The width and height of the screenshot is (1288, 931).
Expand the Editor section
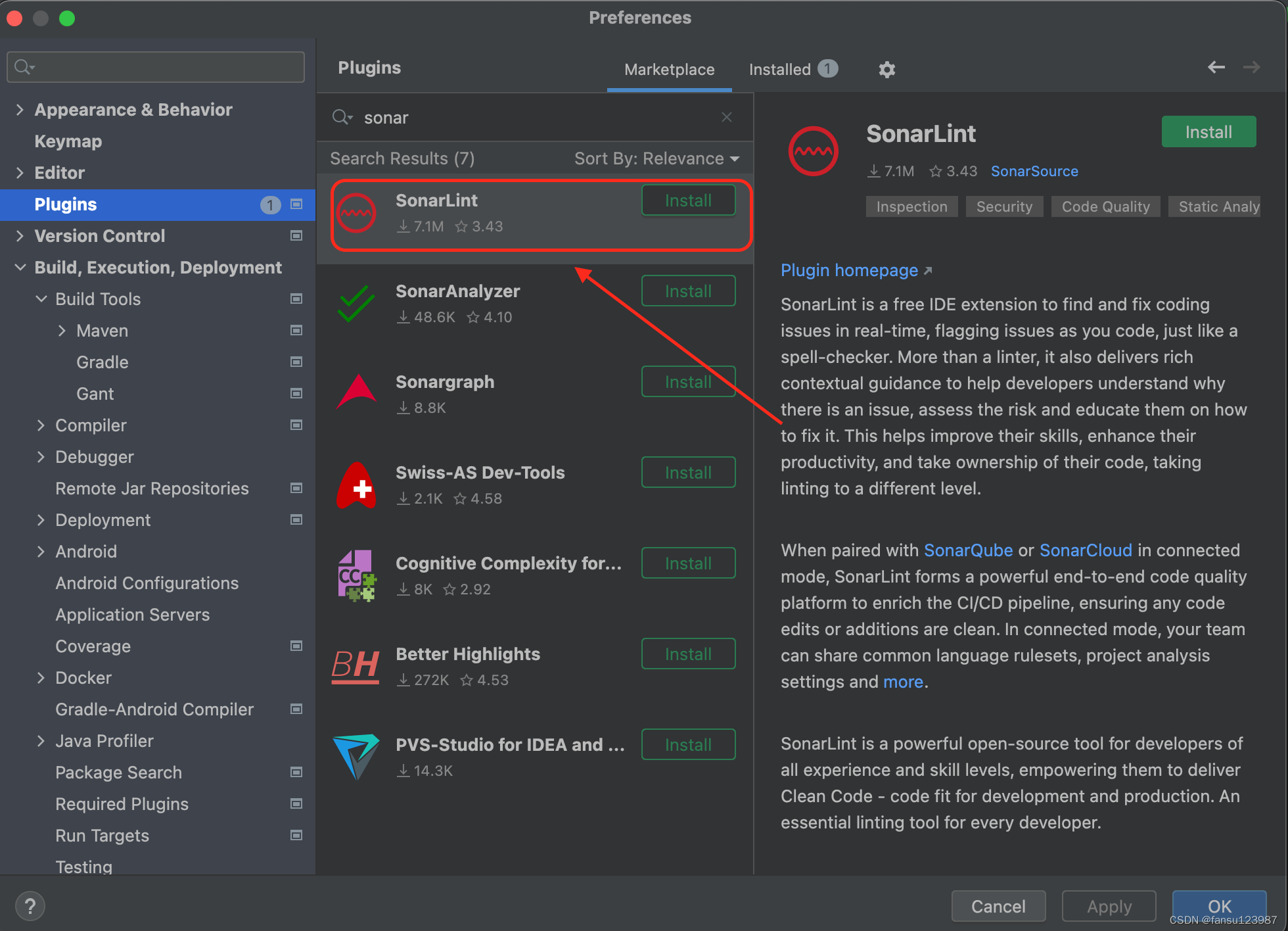pos(20,173)
